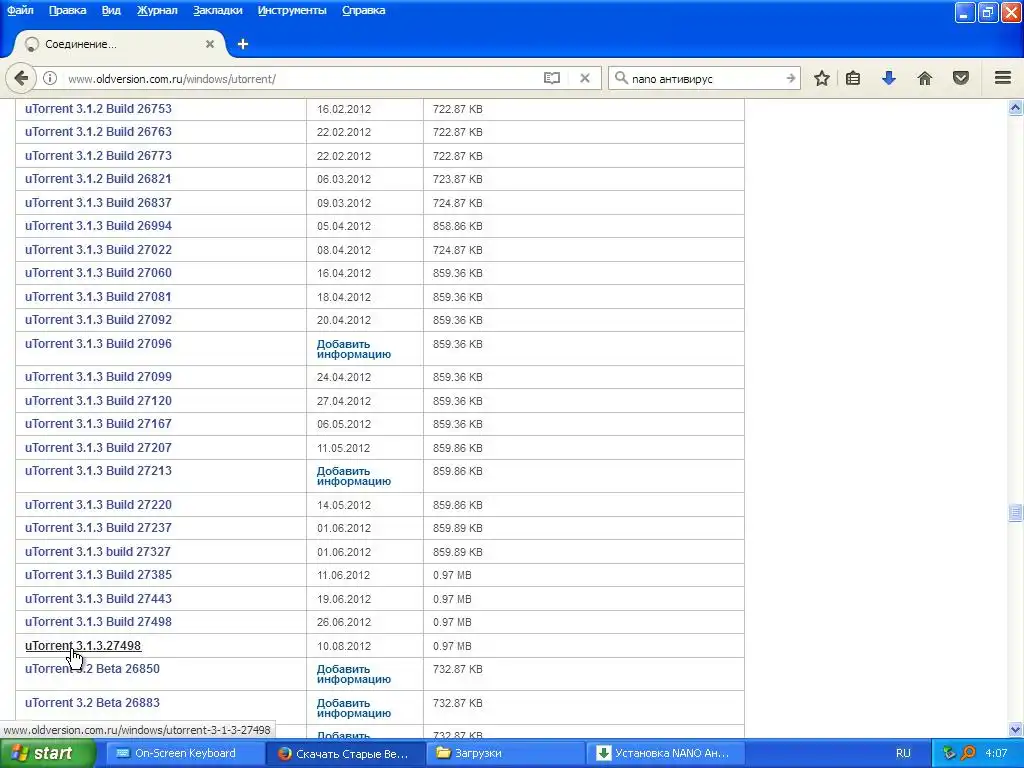Click the search box with nano антивирус
This screenshot has height=768, width=1024.
click(x=705, y=78)
